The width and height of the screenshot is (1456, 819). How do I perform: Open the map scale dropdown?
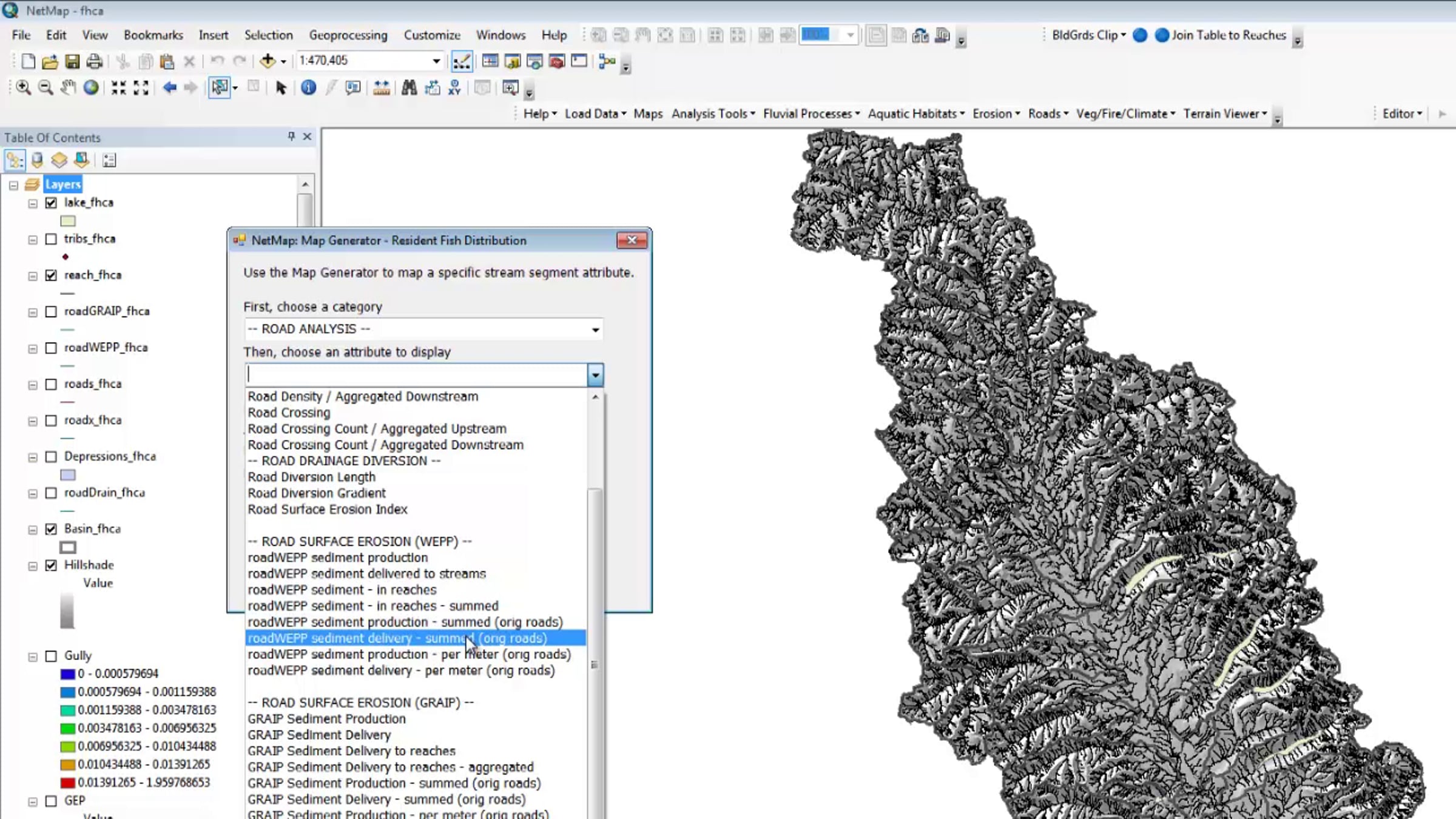point(436,61)
